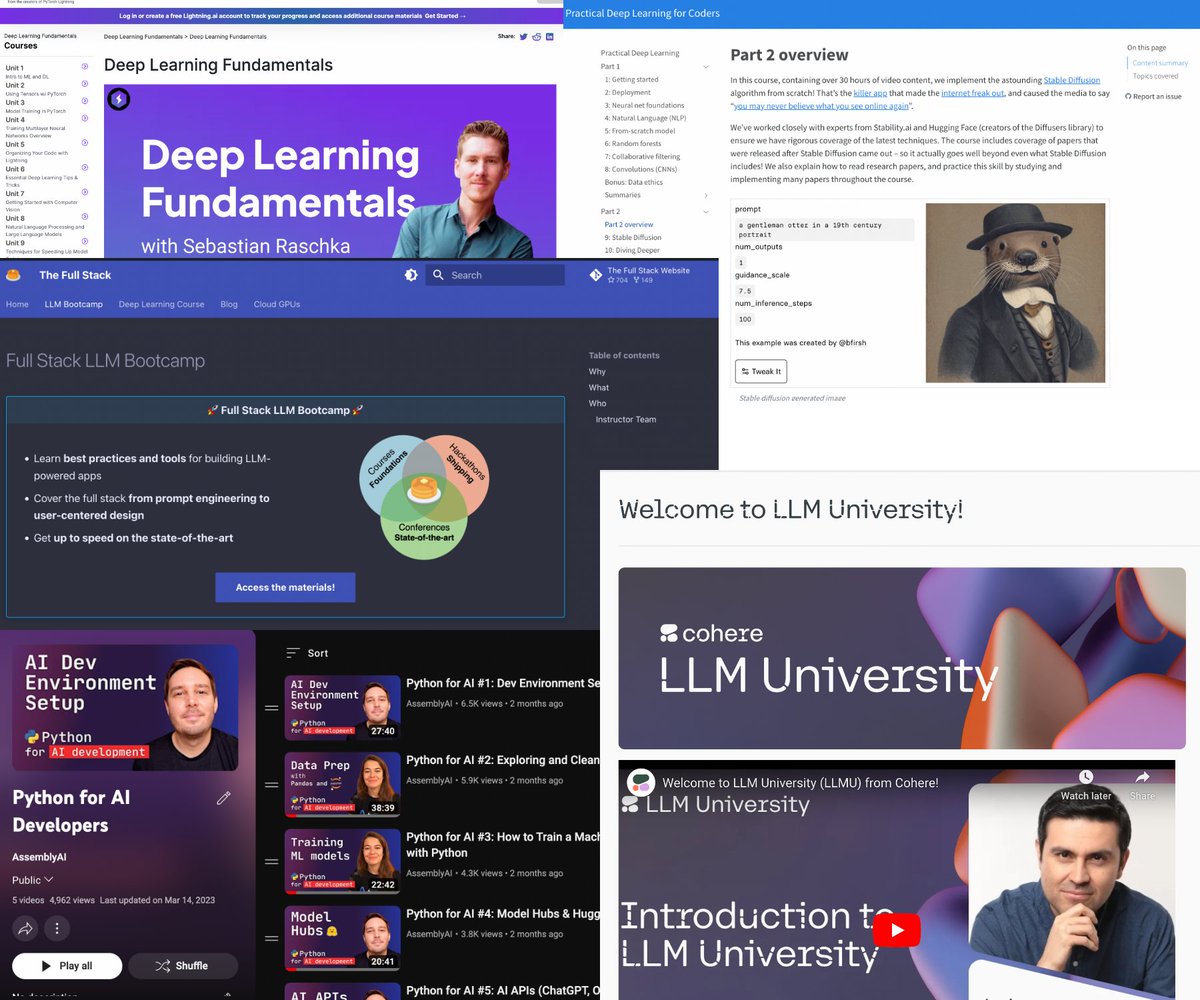Jump to Content summary on this page
1200x1000 pixels.
click(1160, 63)
